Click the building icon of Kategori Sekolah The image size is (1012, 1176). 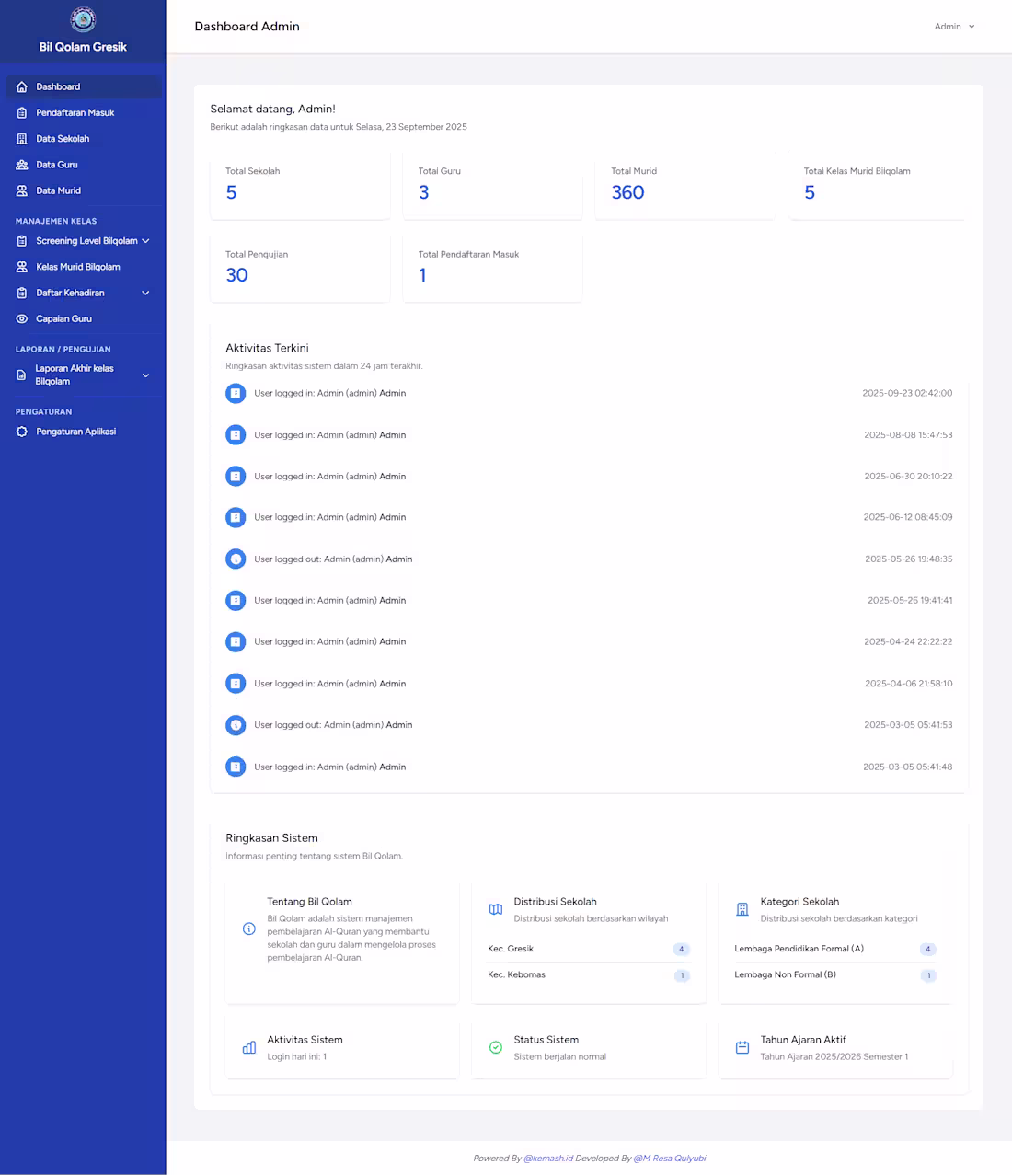point(742,909)
